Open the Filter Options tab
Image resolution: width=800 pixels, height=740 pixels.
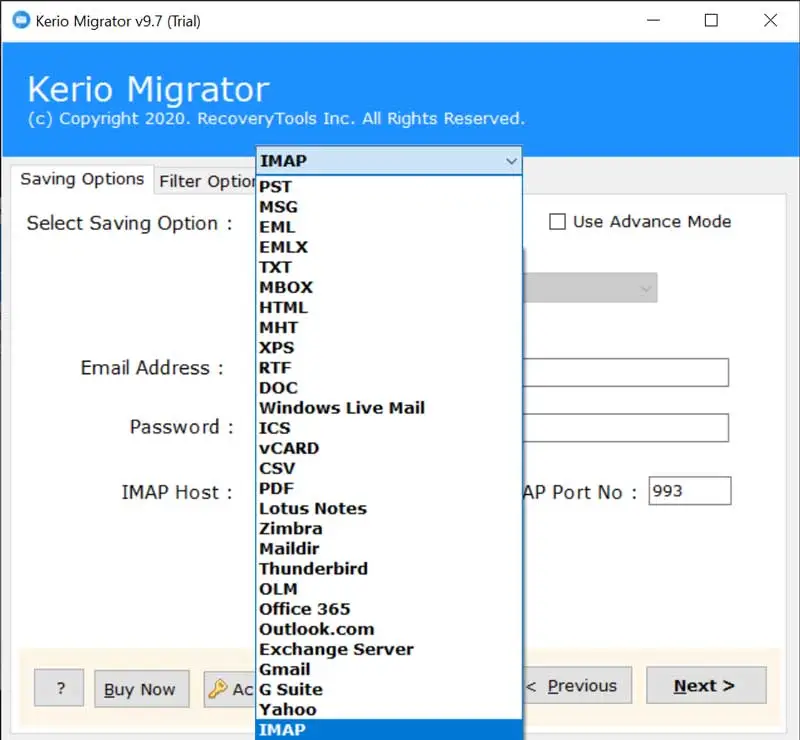[207, 181]
